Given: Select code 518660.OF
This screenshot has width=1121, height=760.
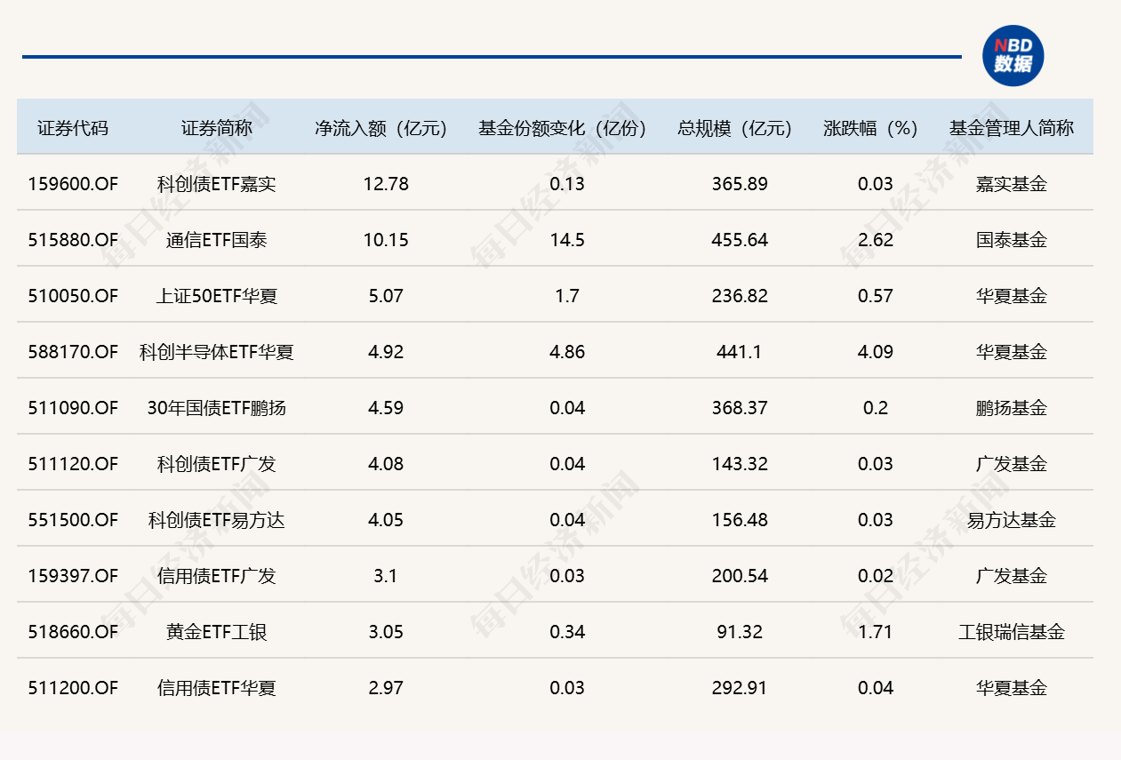Looking at the screenshot, I should point(73,631).
